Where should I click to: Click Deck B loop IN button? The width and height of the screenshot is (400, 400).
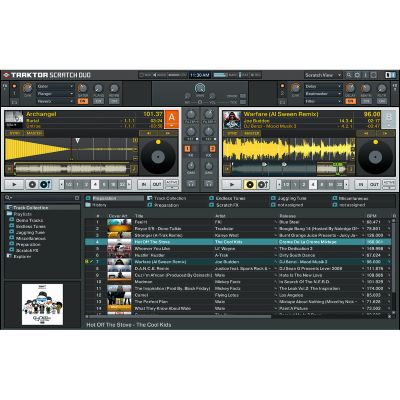[361, 184]
